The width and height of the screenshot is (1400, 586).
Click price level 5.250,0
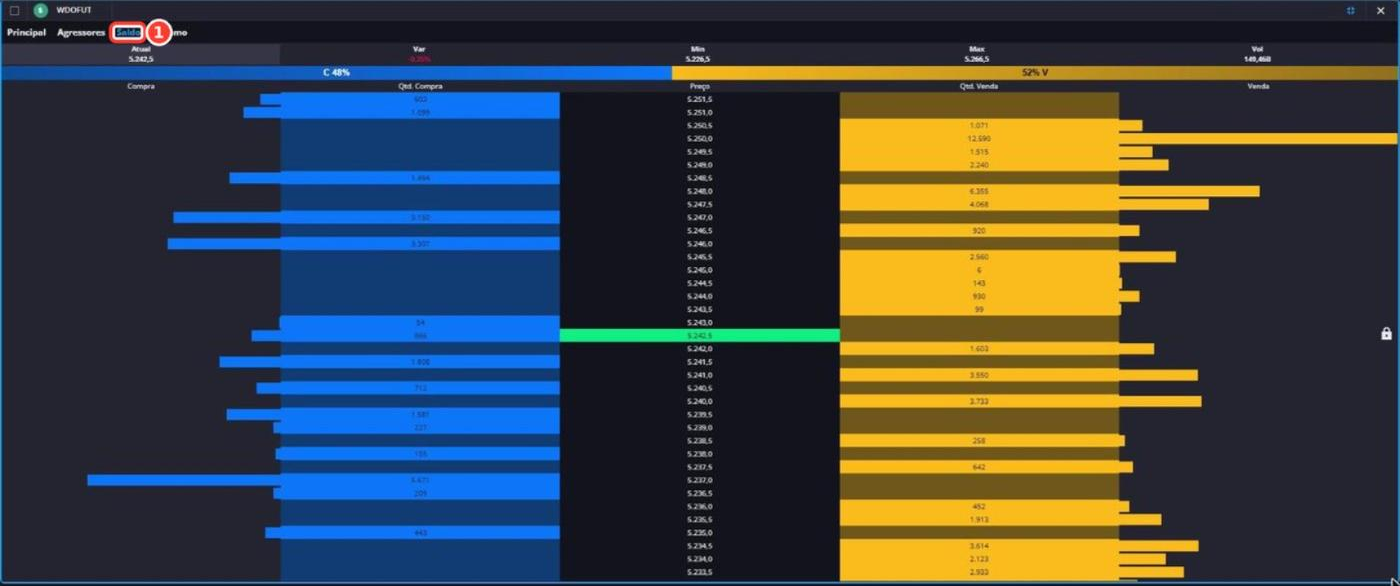(700, 139)
